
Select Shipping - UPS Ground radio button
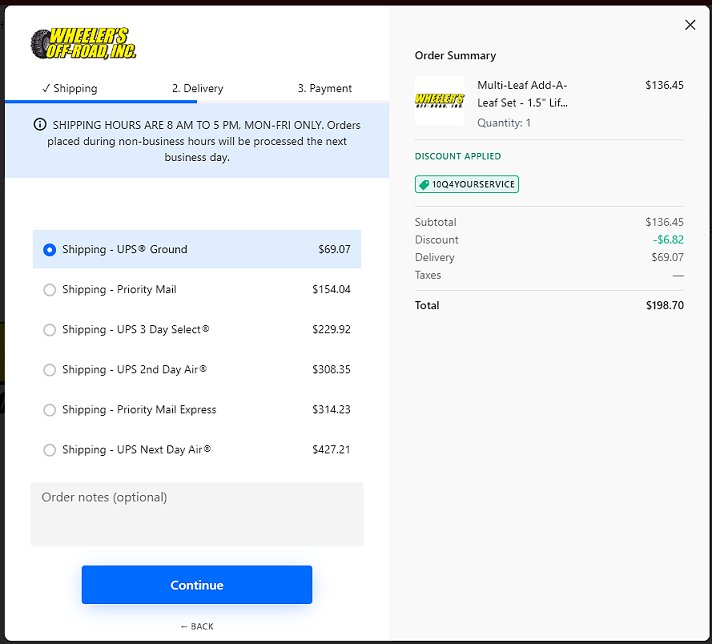pos(49,250)
